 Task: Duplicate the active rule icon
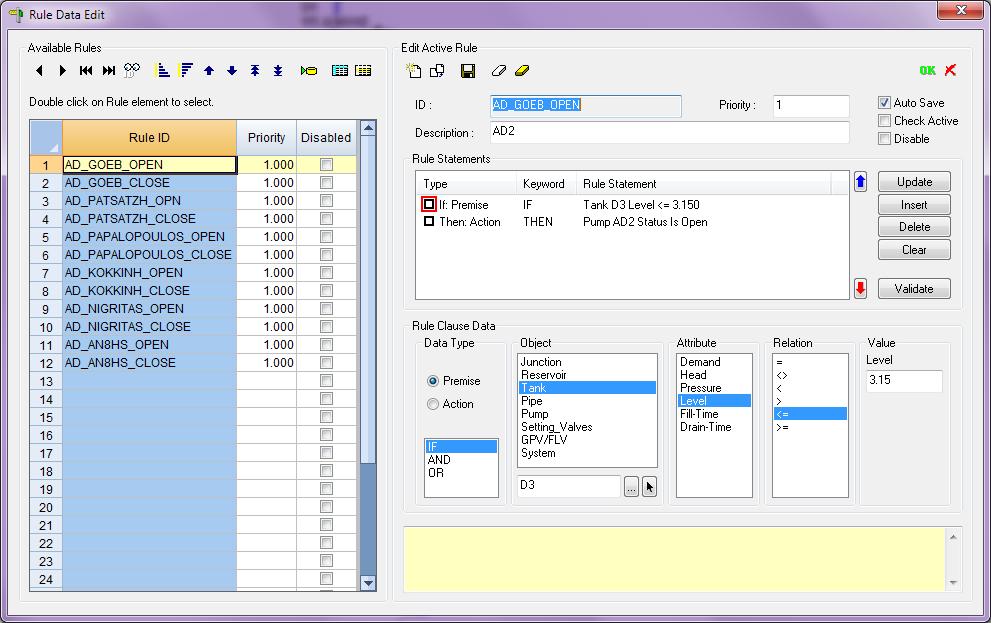click(x=437, y=71)
